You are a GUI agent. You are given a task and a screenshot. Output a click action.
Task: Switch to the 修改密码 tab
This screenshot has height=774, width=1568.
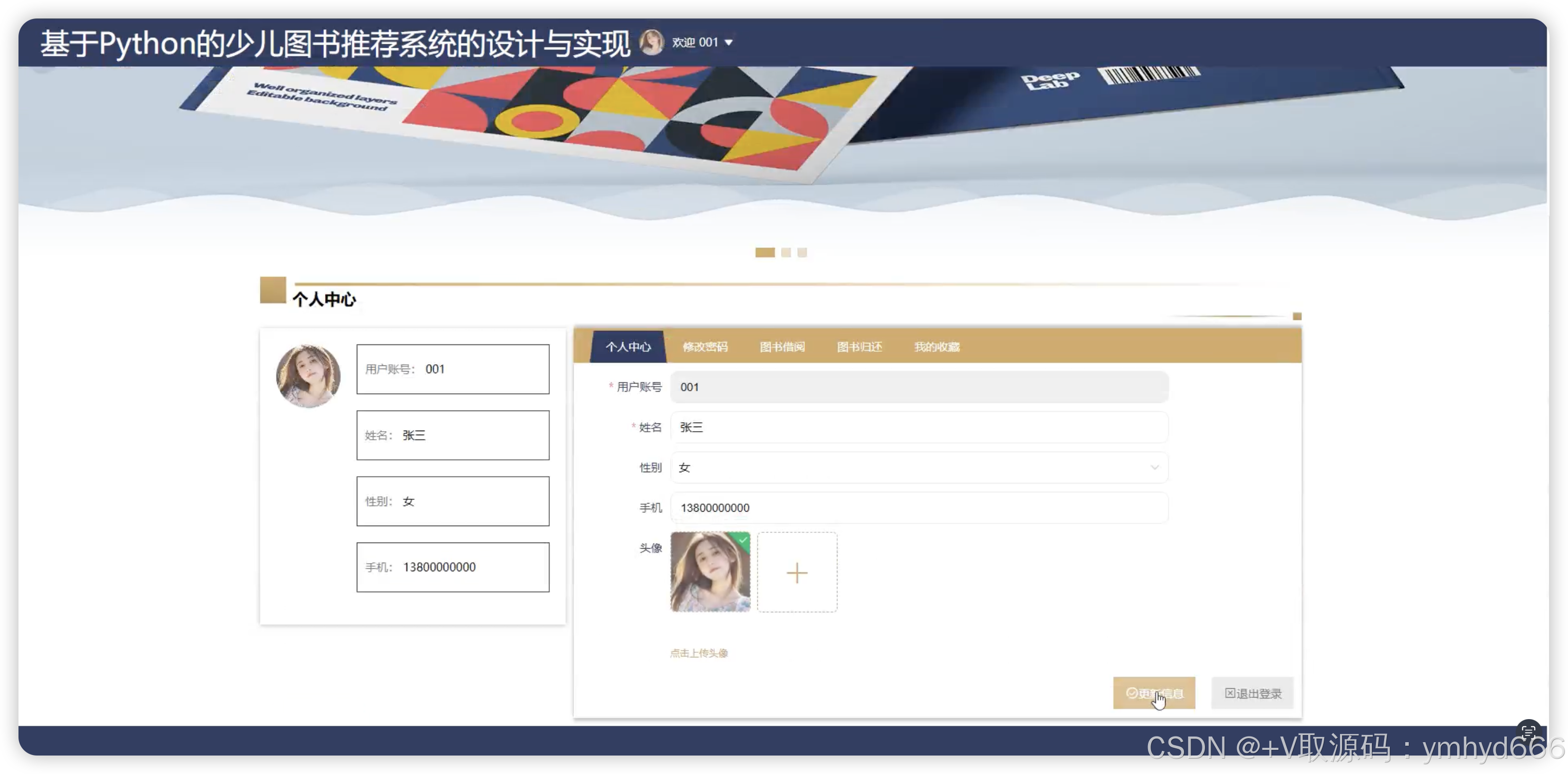pos(705,347)
